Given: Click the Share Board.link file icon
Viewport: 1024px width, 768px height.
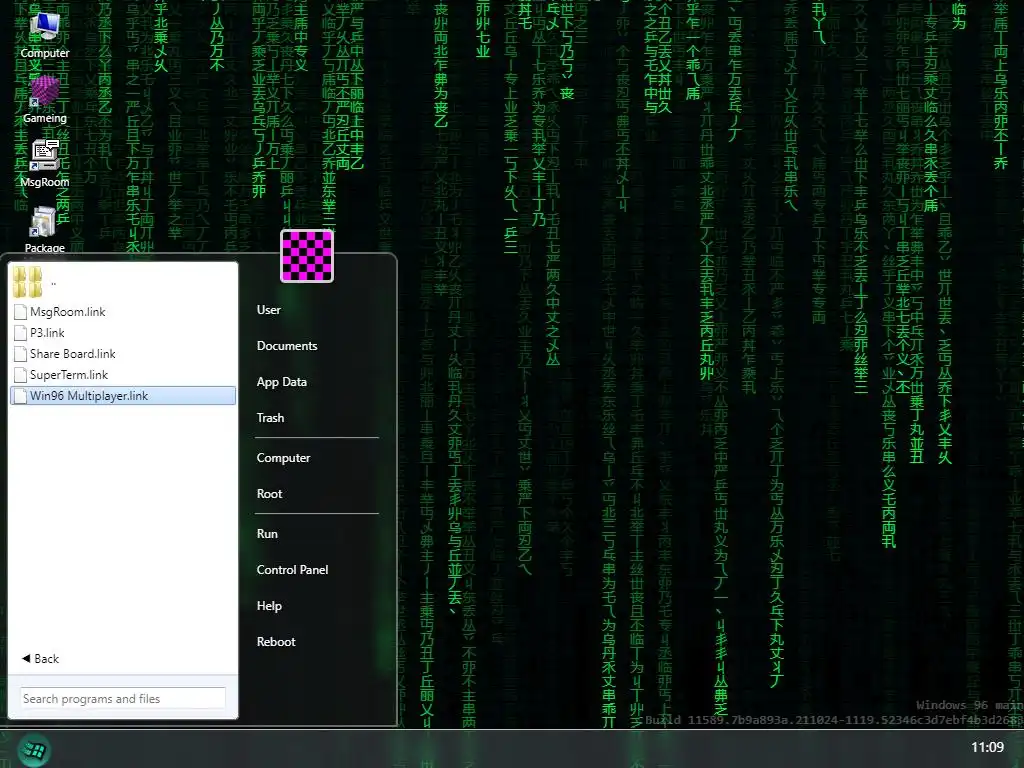Looking at the screenshot, I should (20, 354).
